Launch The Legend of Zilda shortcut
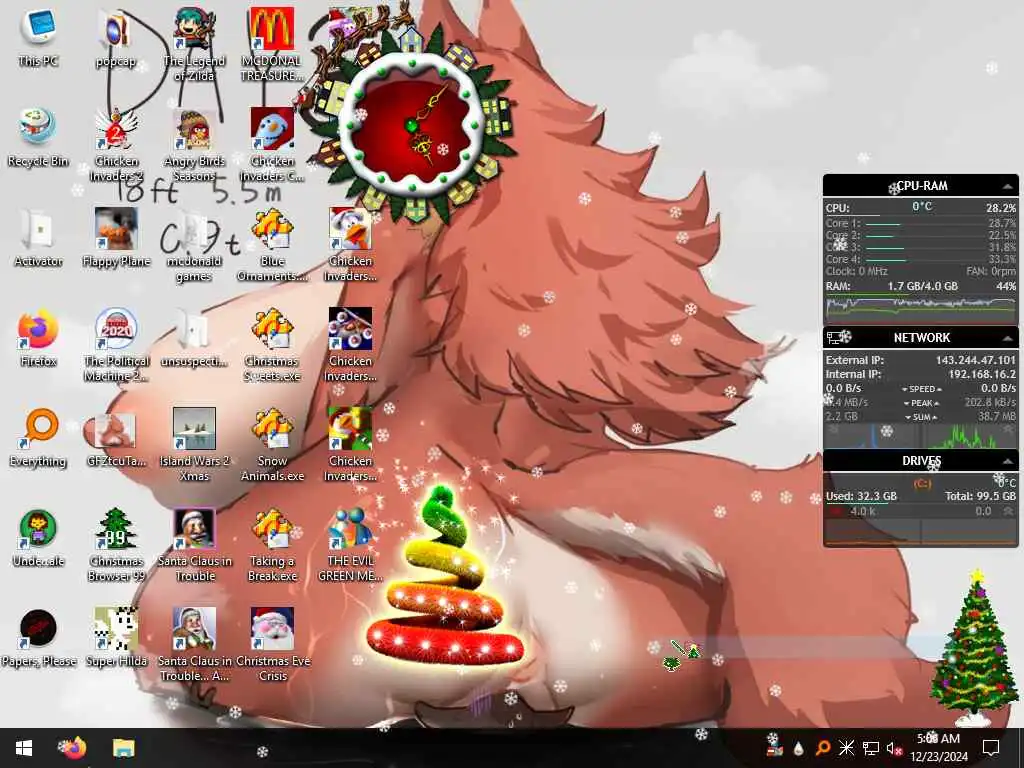This screenshot has width=1024, height=768. 194,44
